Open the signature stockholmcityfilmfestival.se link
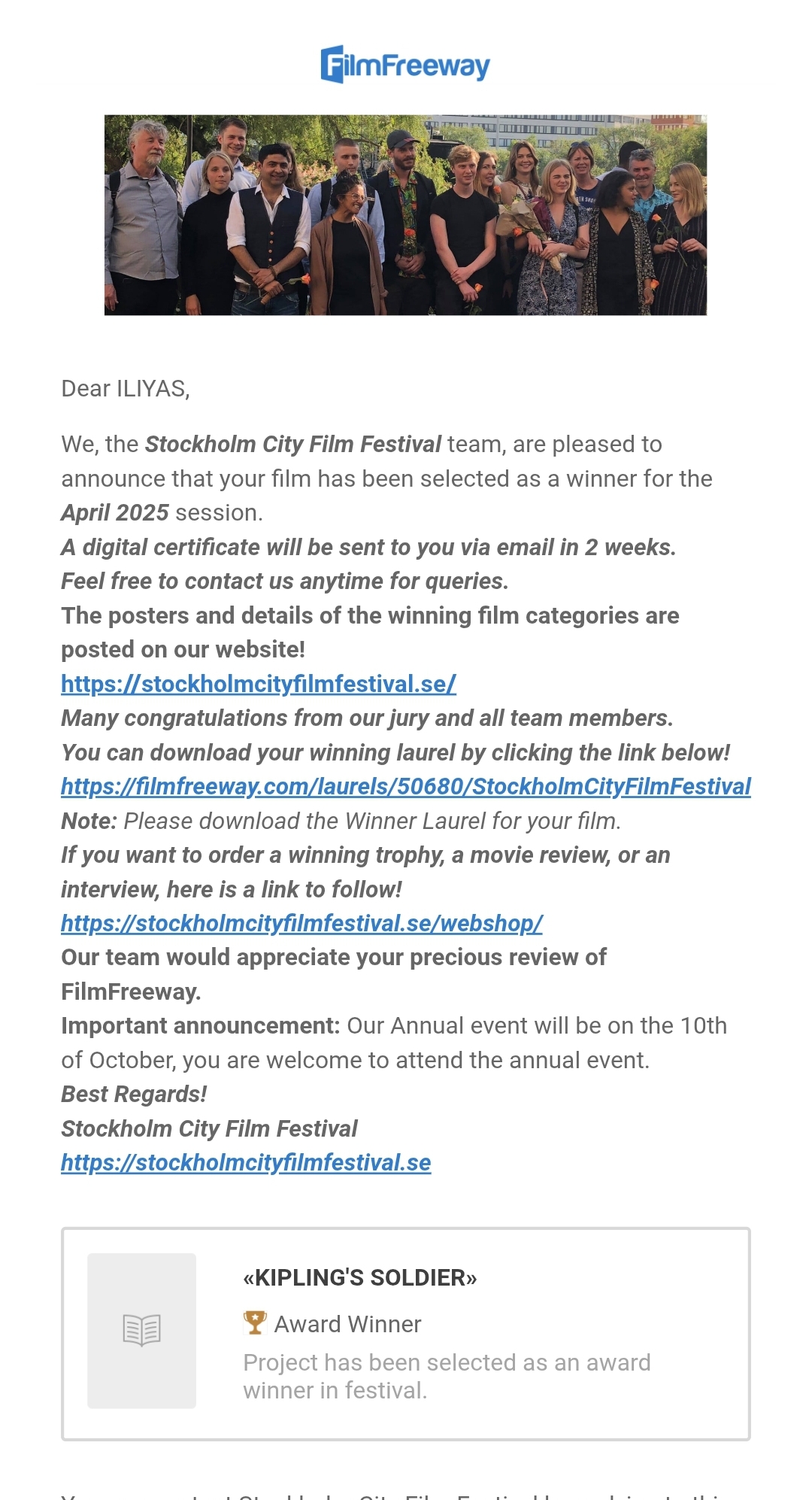 [246, 1162]
